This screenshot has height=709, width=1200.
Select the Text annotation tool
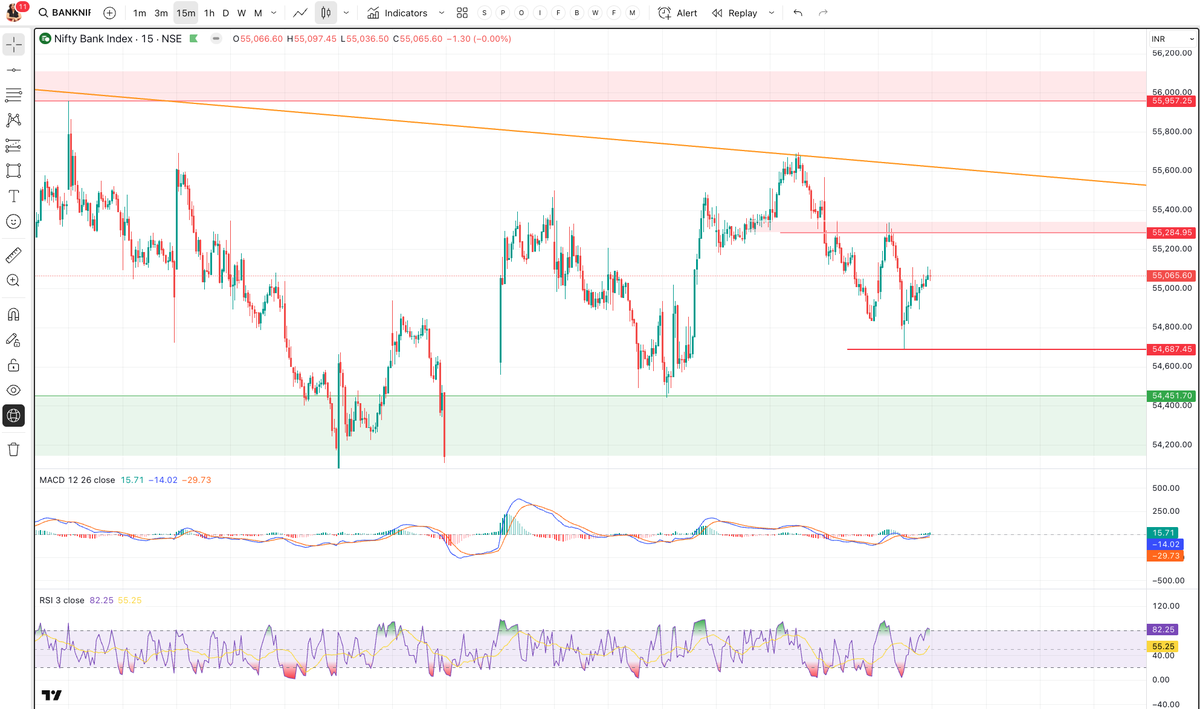pyautogui.click(x=14, y=196)
